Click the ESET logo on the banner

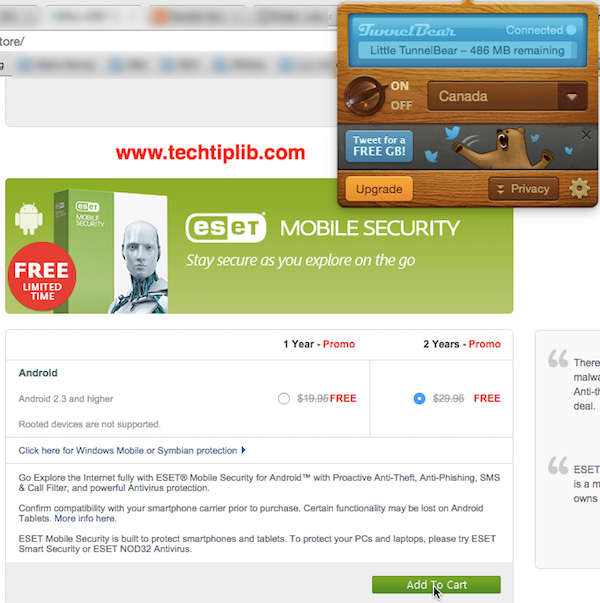pos(226,228)
